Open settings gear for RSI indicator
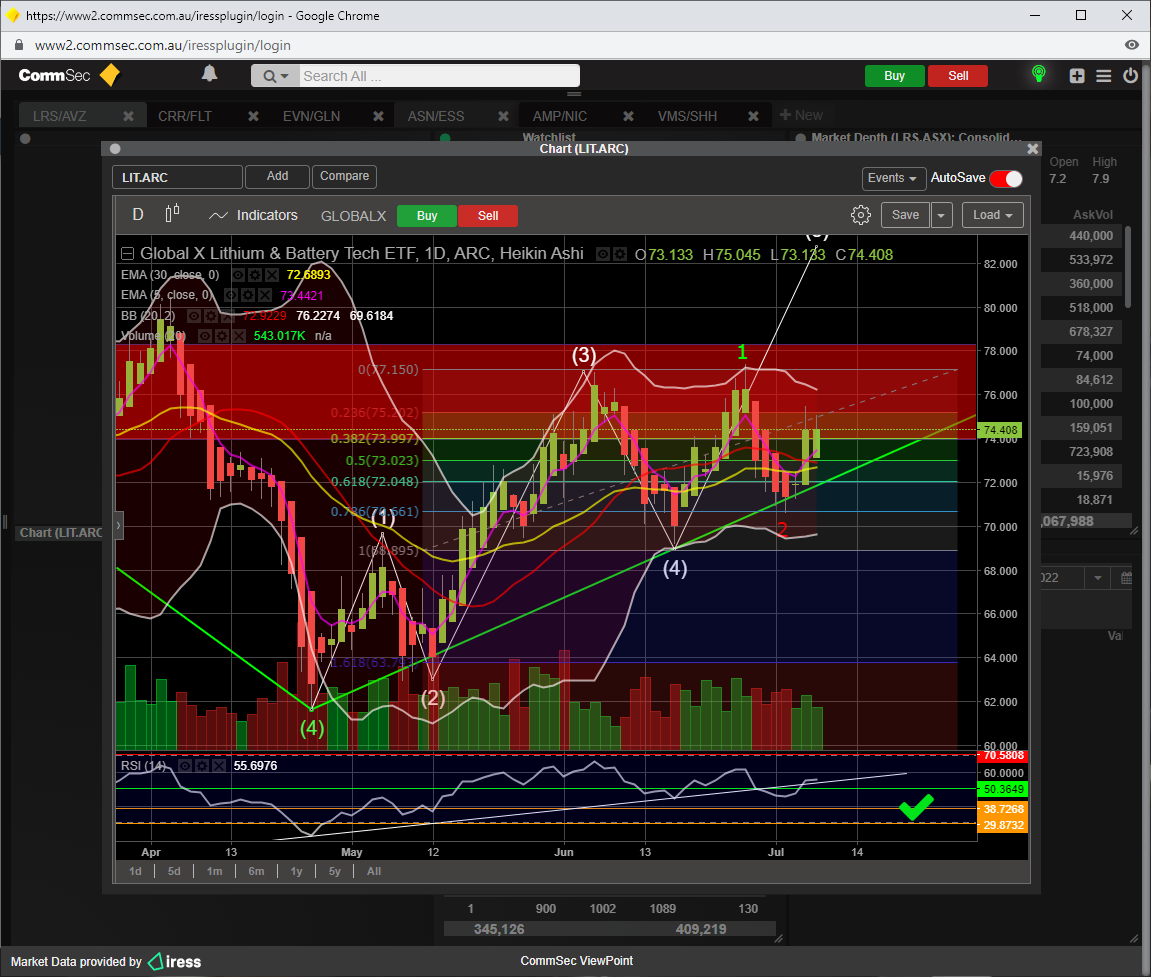The width and height of the screenshot is (1151, 977). click(x=202, y=766)
